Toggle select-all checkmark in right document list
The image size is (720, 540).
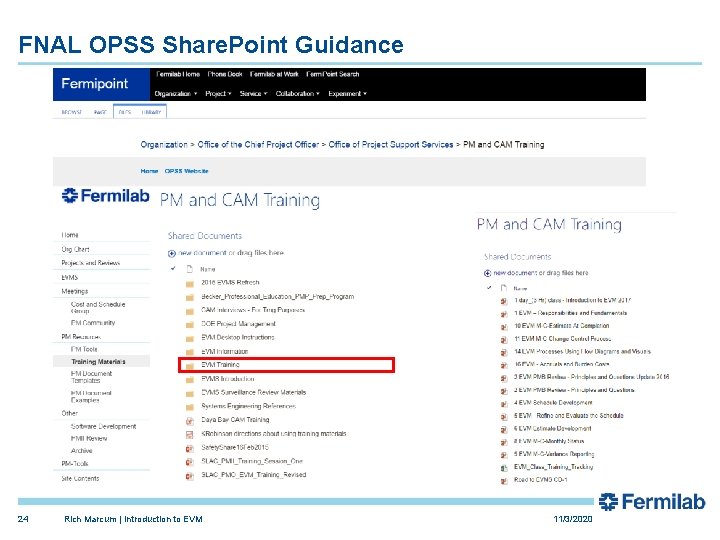(x=489, y=288)
